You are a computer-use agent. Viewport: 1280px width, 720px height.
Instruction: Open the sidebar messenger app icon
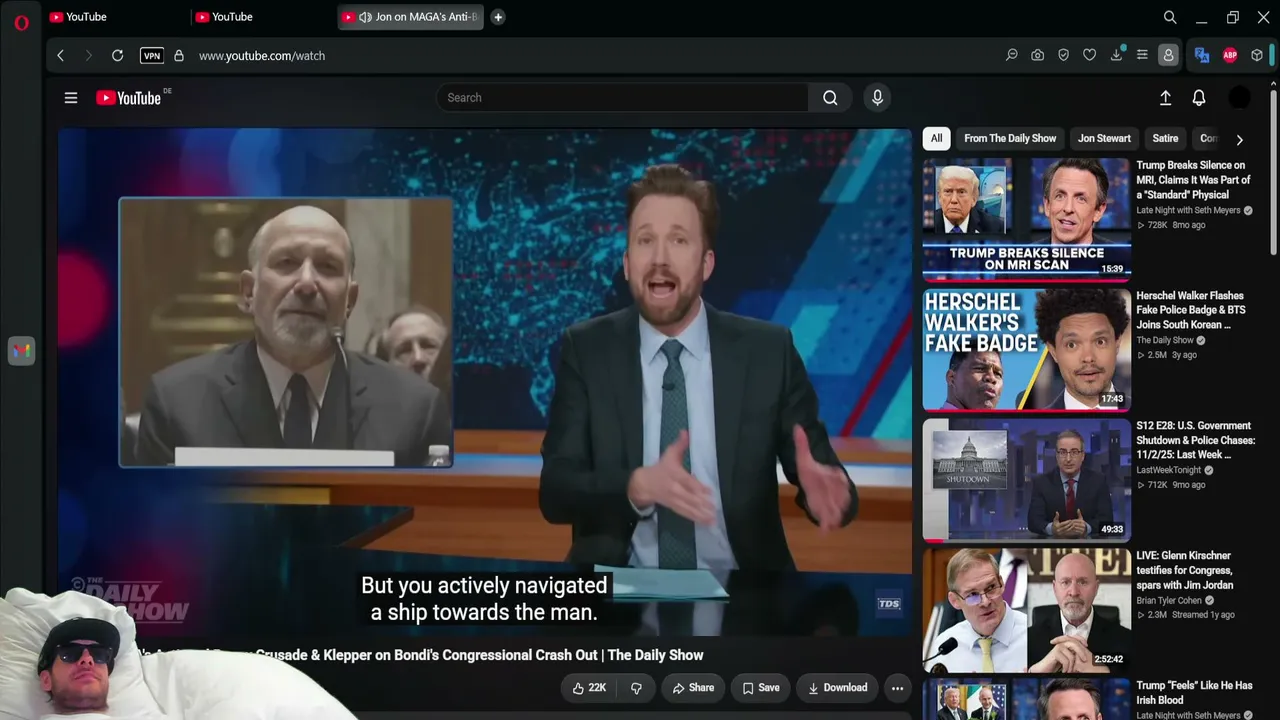[21, 351]
